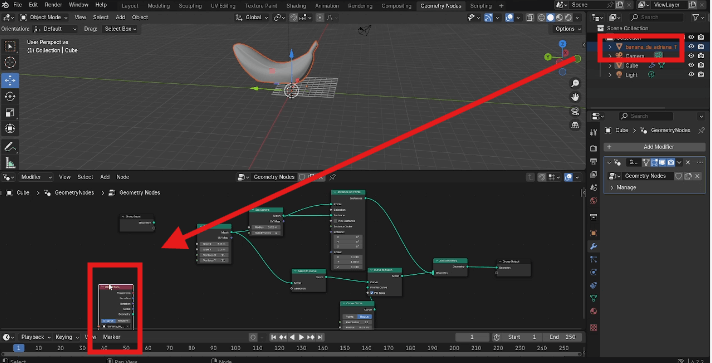This screenshot has height=363, width=712.
Task: Toggle fake user shield for Geometry Nodes
Action: coord(678,176)
